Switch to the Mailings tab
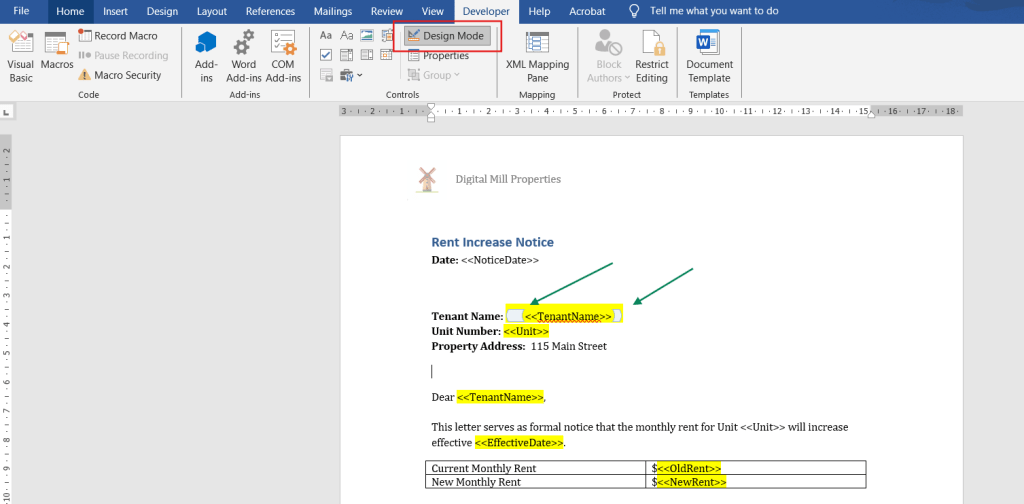This screenshot has height=504, width=1024. tap(332, 11)
